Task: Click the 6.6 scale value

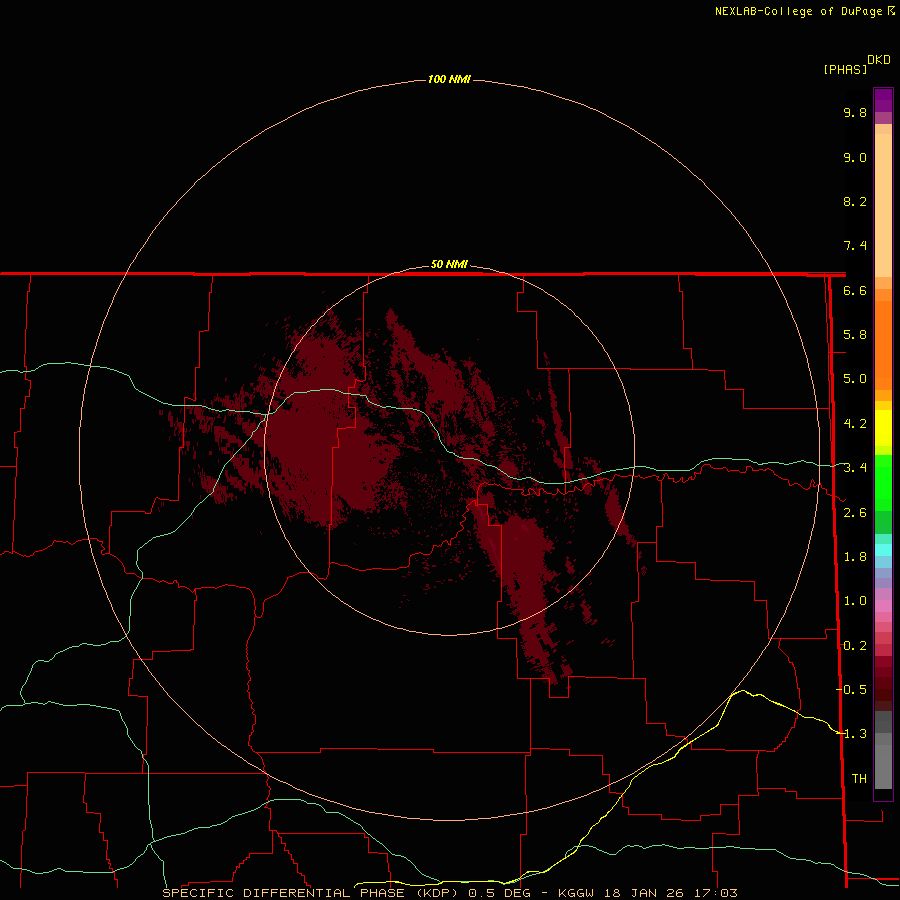Action: 855,290
